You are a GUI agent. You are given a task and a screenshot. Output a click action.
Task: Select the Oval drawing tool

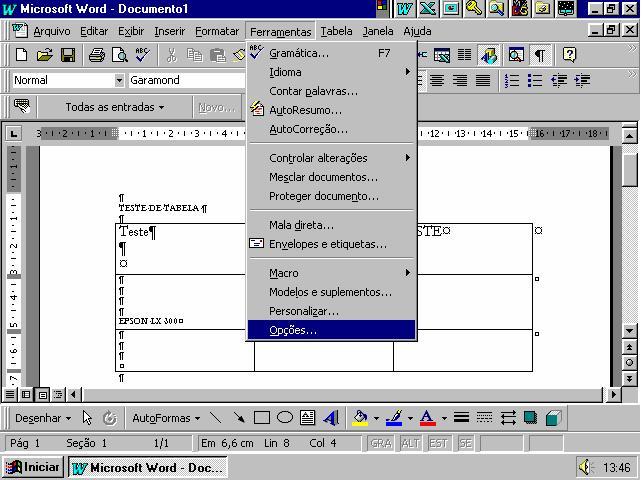coord(285,418)
